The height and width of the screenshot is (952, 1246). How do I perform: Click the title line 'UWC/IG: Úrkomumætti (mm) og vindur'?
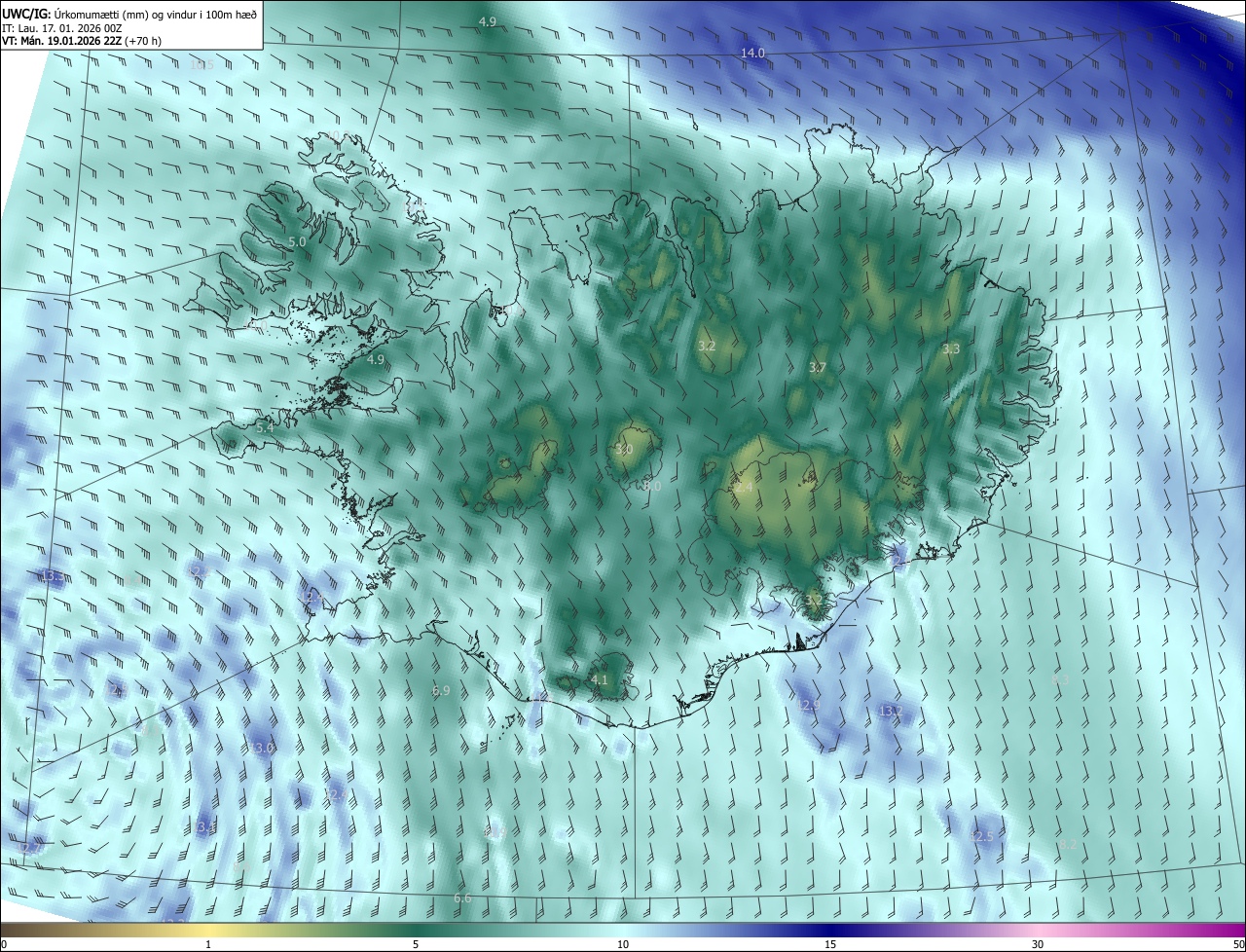[x=129, y=13]
